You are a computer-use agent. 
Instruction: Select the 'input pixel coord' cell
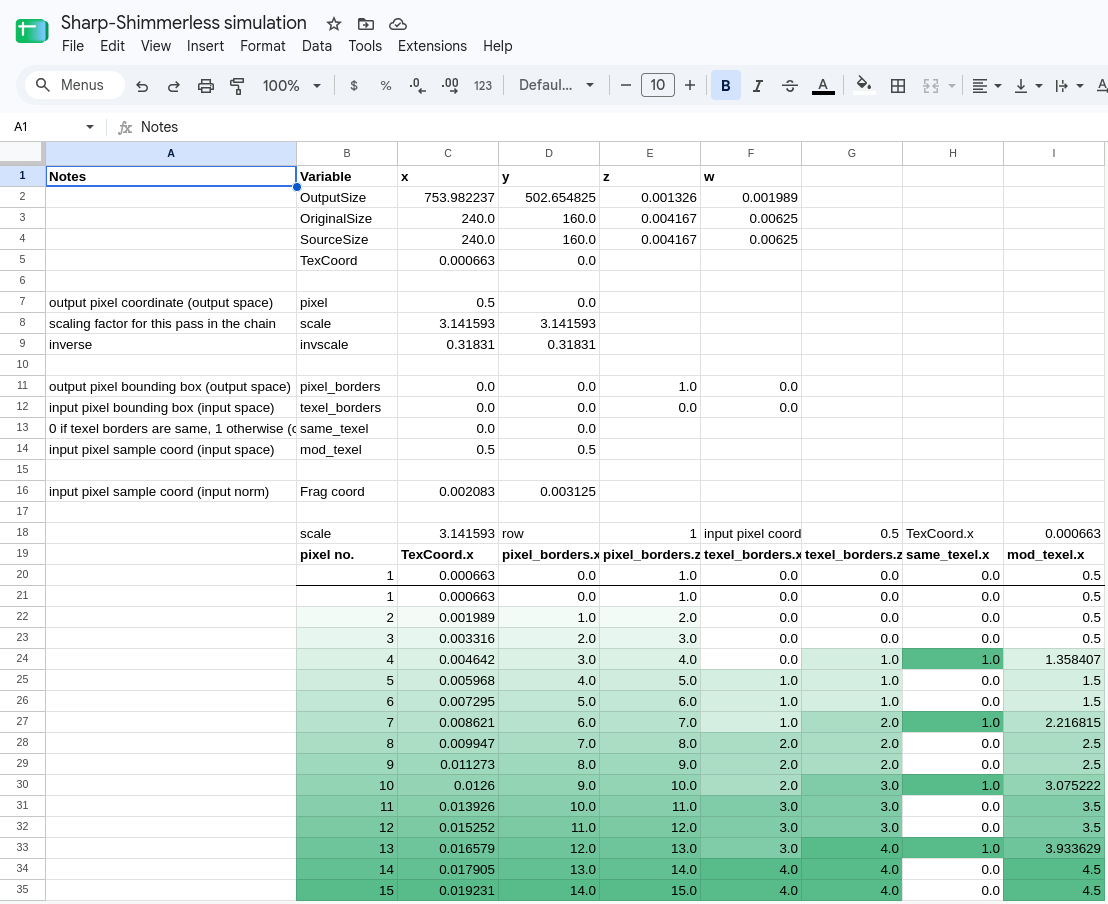pos(750,534)
